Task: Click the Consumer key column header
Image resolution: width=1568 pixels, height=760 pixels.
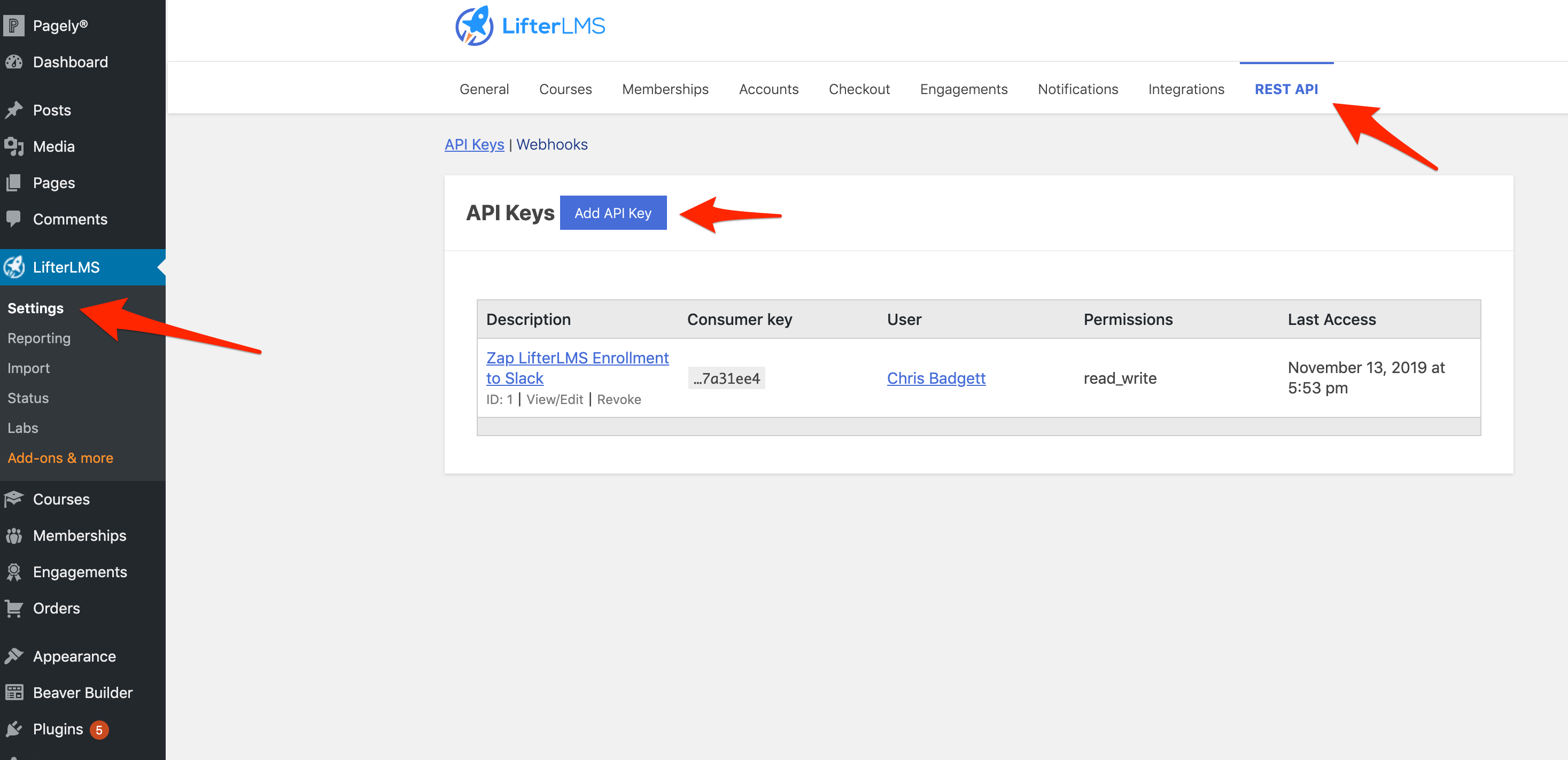Action: [739, 319]
